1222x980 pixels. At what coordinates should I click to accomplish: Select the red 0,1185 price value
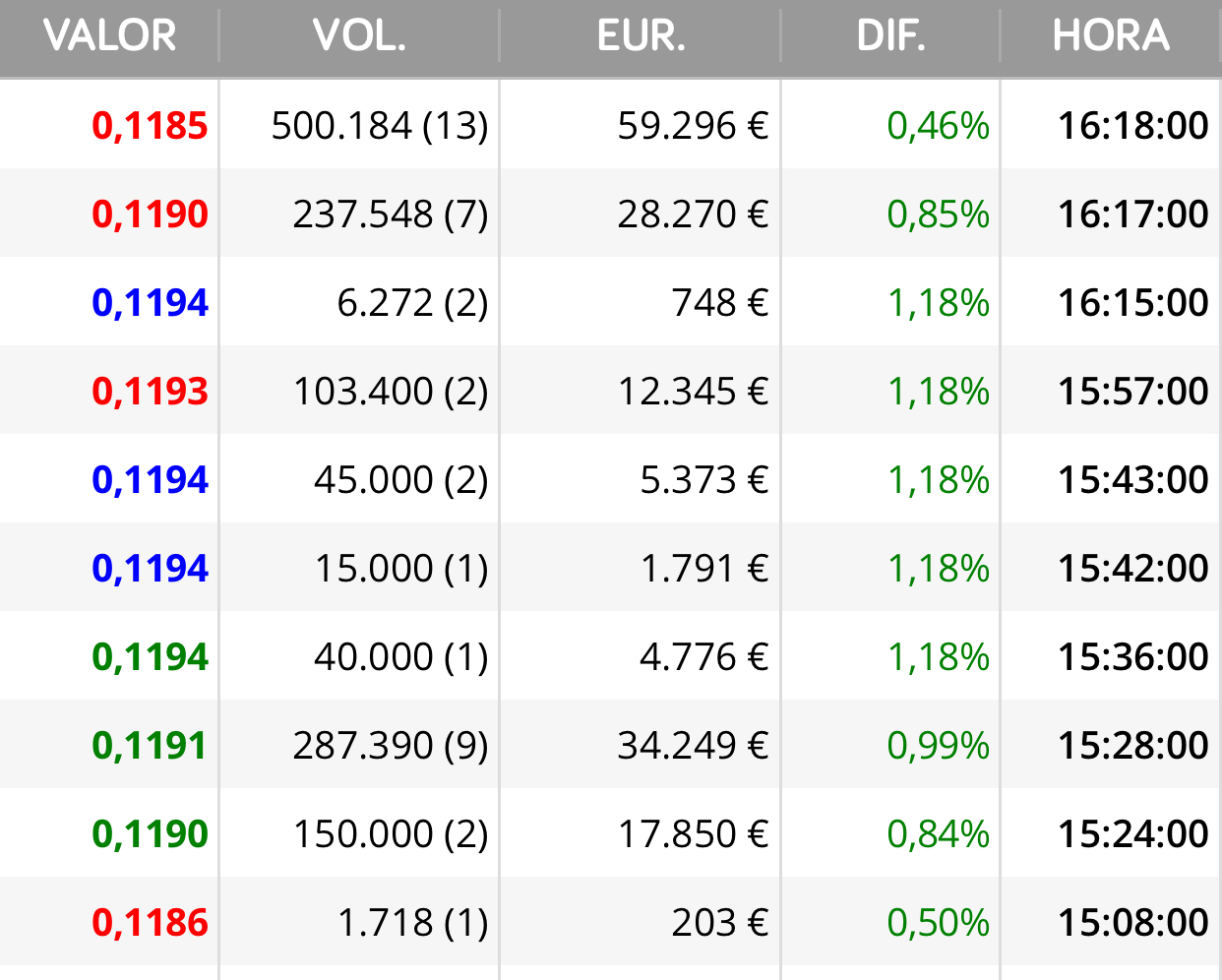pyautogui.click(x=150, y=126)
